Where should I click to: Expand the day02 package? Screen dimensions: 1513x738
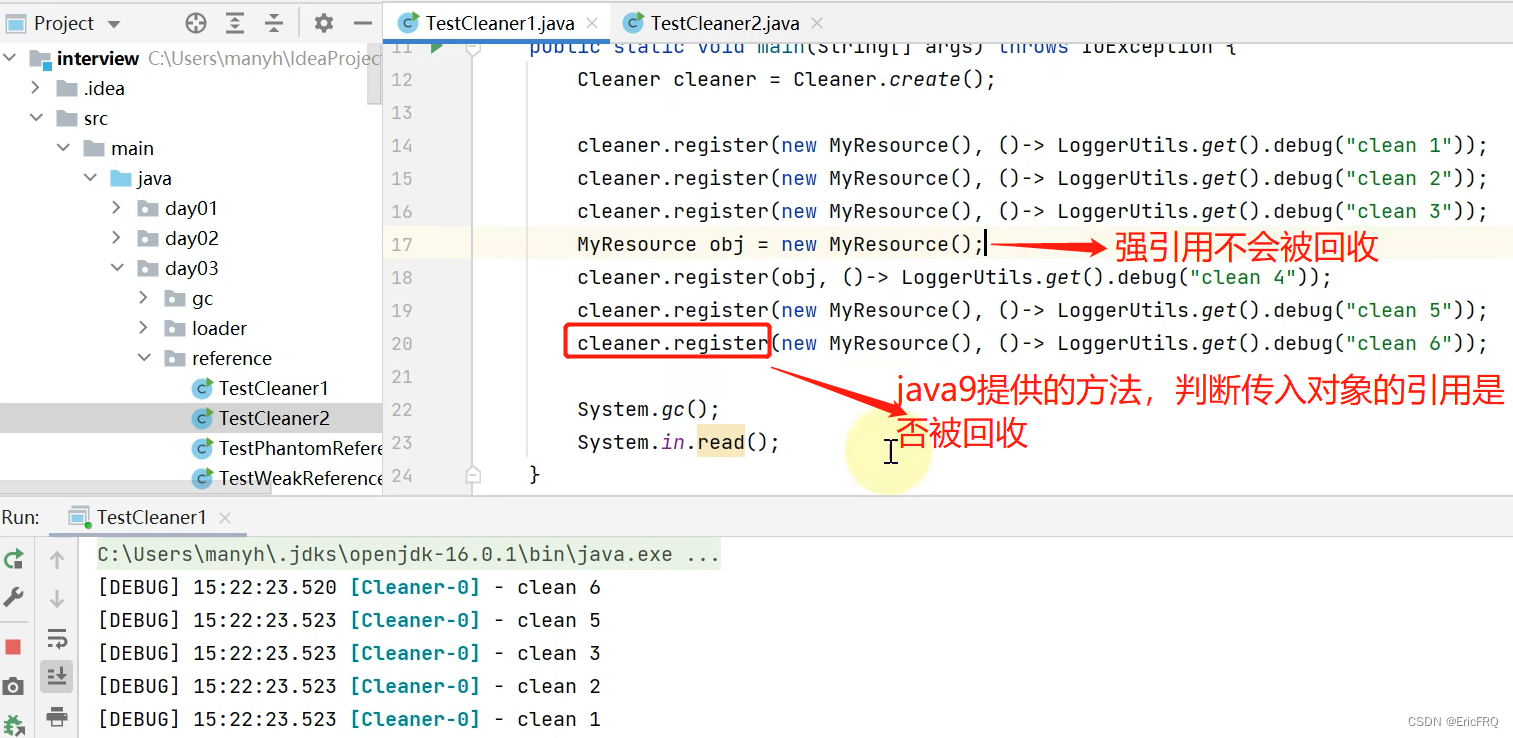117,238
